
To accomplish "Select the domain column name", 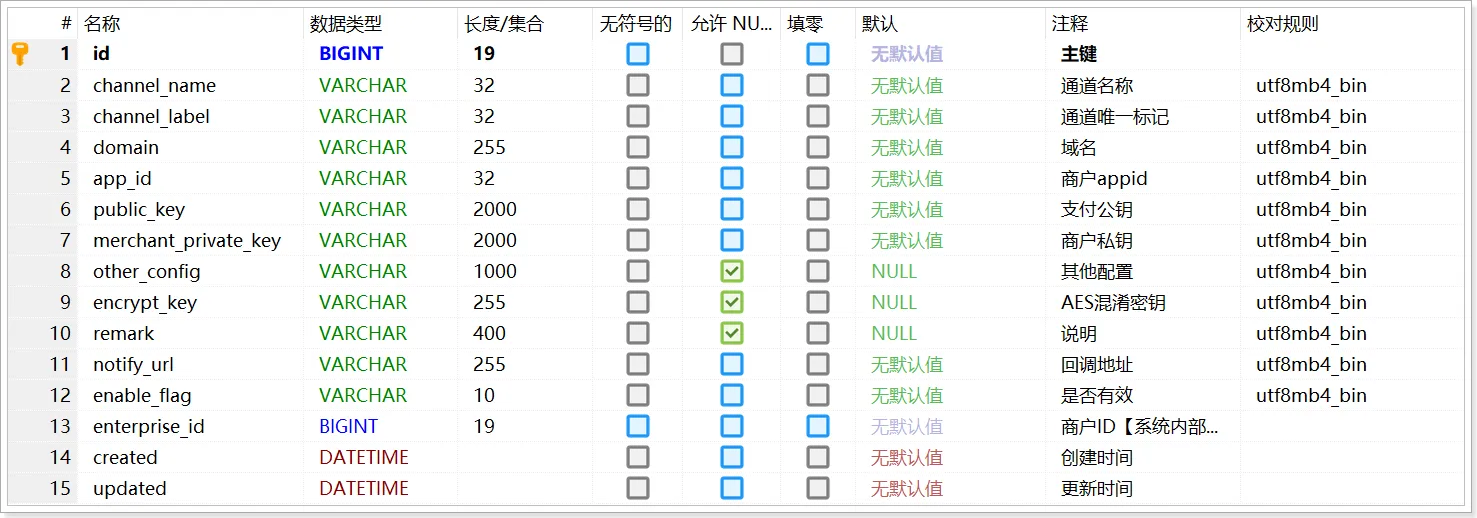I will pyautogui.click(x=126, y=147).
